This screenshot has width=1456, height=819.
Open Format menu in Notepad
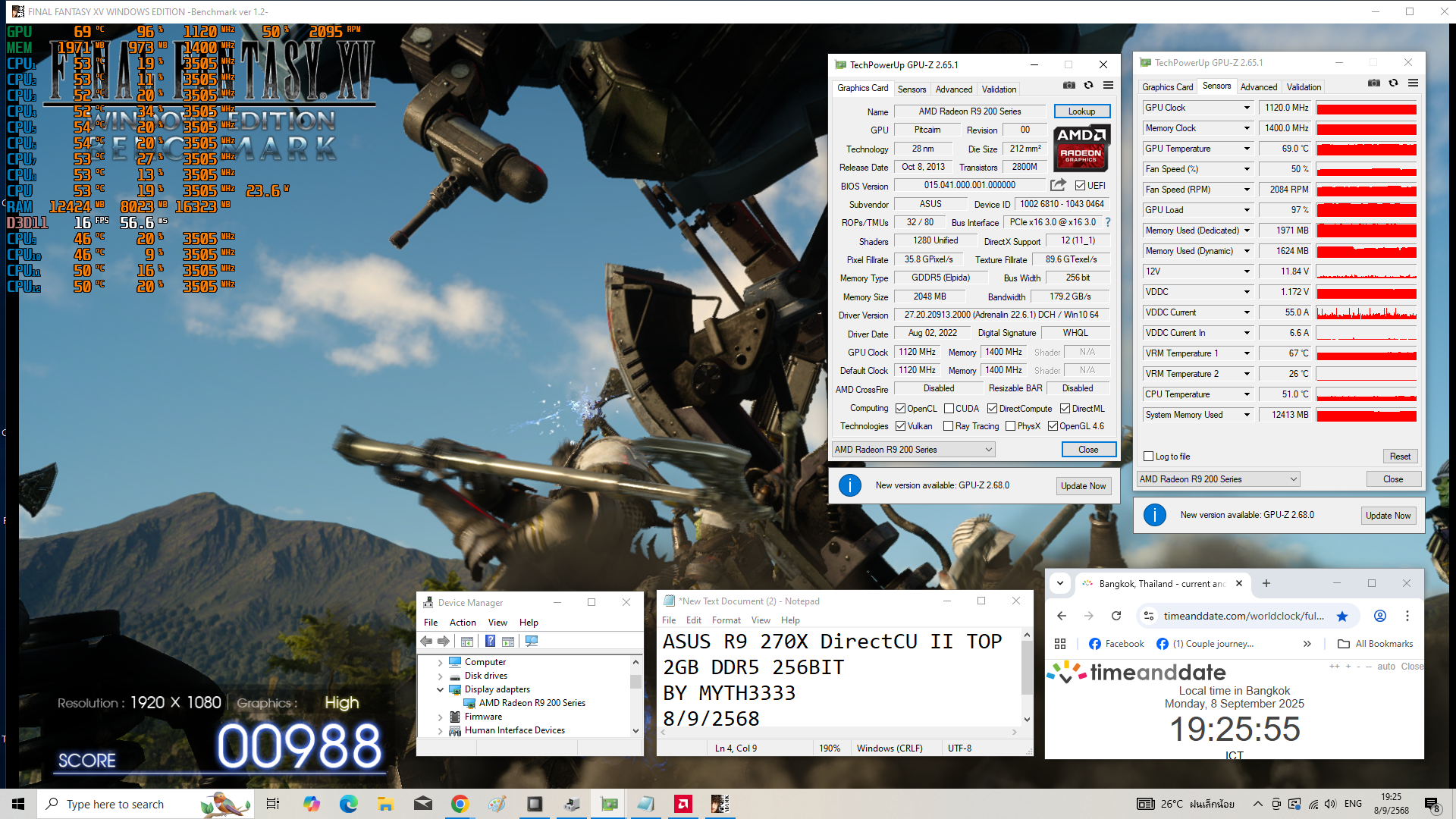(726, 620)
